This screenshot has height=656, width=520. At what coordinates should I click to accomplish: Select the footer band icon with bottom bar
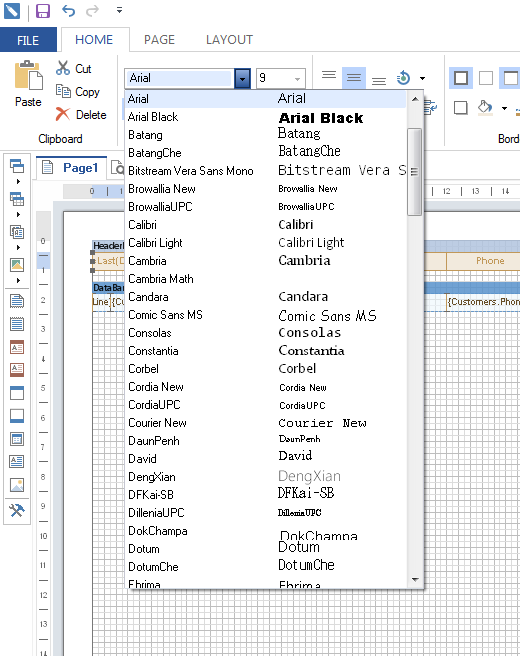coord(17,416)
